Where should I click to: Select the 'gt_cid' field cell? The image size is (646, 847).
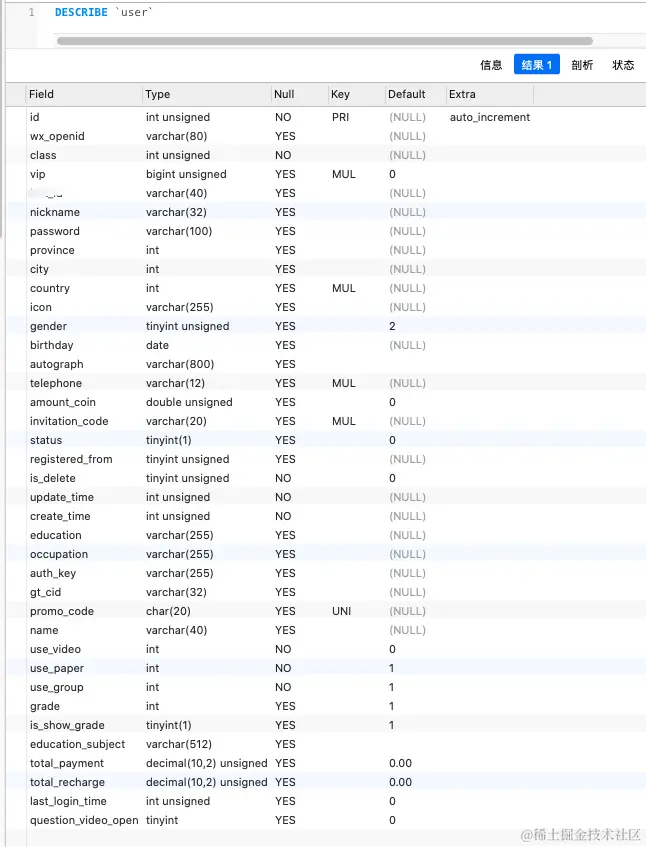tap(45, 592)
